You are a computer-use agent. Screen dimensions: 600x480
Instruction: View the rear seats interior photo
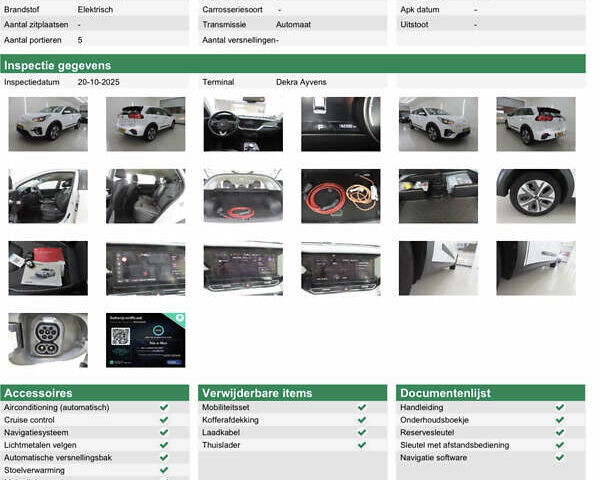pyautogui.click(x=145, y=196)
